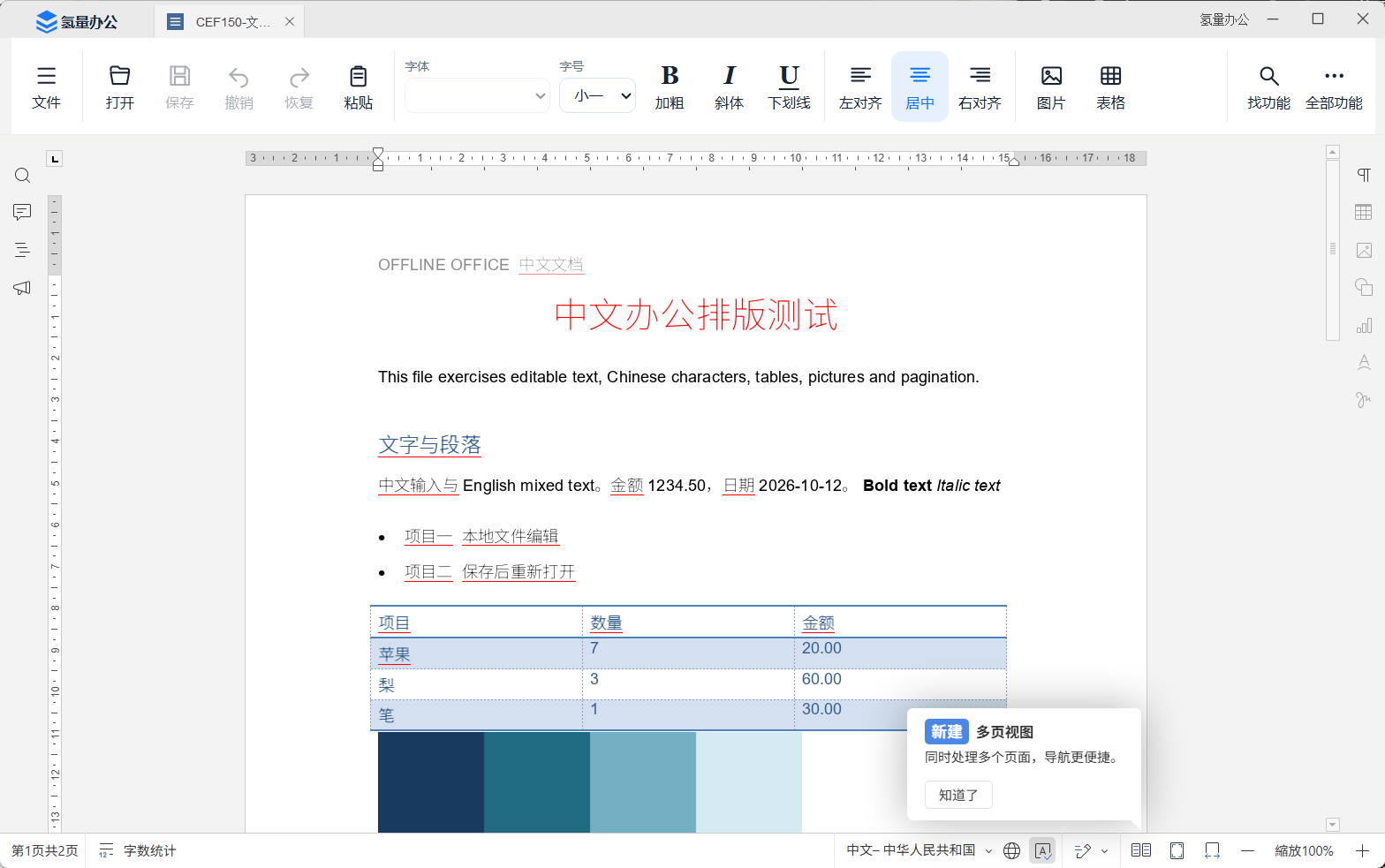
Task: Open the comments panel icon in the left sidebar
Action: pyautogui.click(x=23, y=213)
